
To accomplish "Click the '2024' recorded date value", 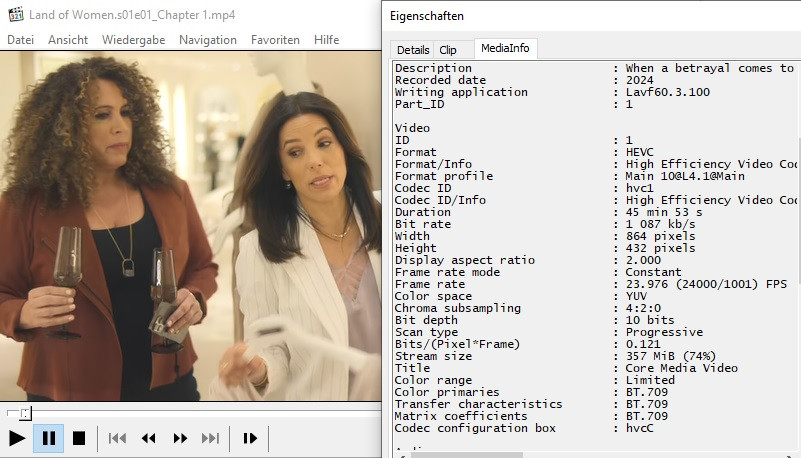I will 640,80.
